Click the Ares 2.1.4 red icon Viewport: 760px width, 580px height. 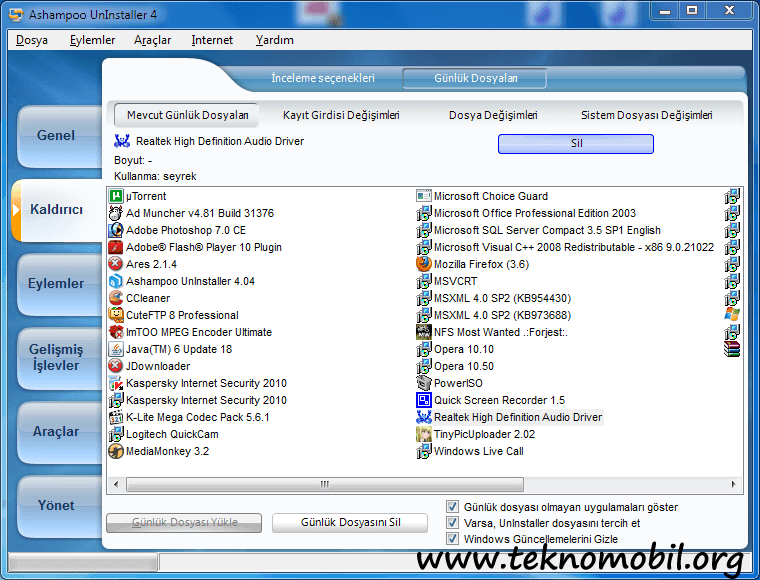coord(116,264)
